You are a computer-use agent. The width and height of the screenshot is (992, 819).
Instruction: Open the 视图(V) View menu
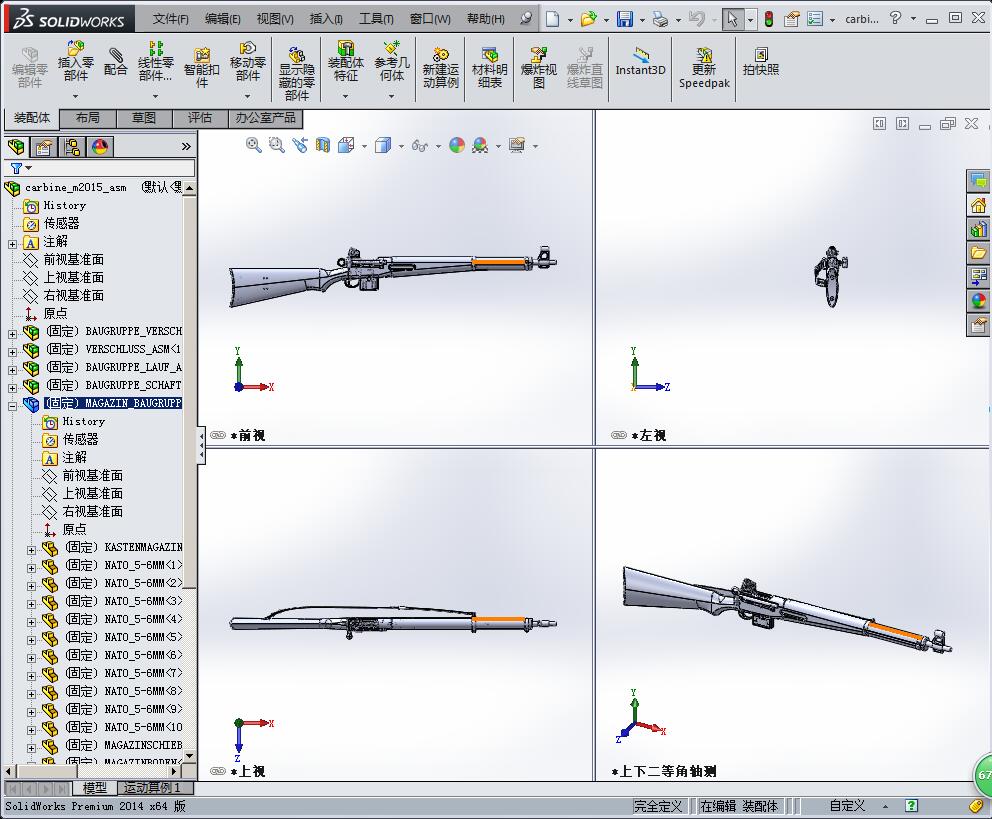[x=275, y=19]
